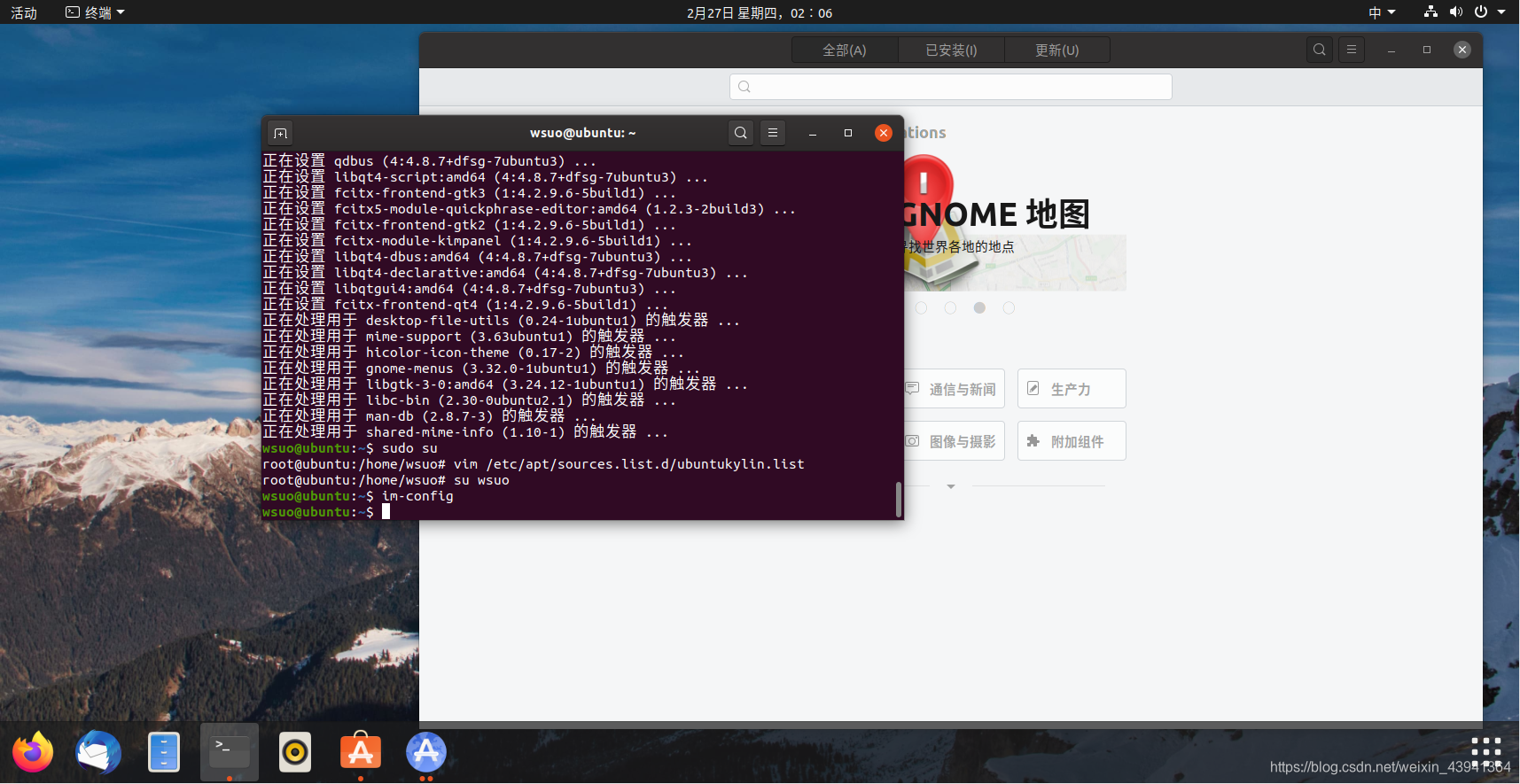Click the volume icon in top bar

click(x=1455, y=12)
